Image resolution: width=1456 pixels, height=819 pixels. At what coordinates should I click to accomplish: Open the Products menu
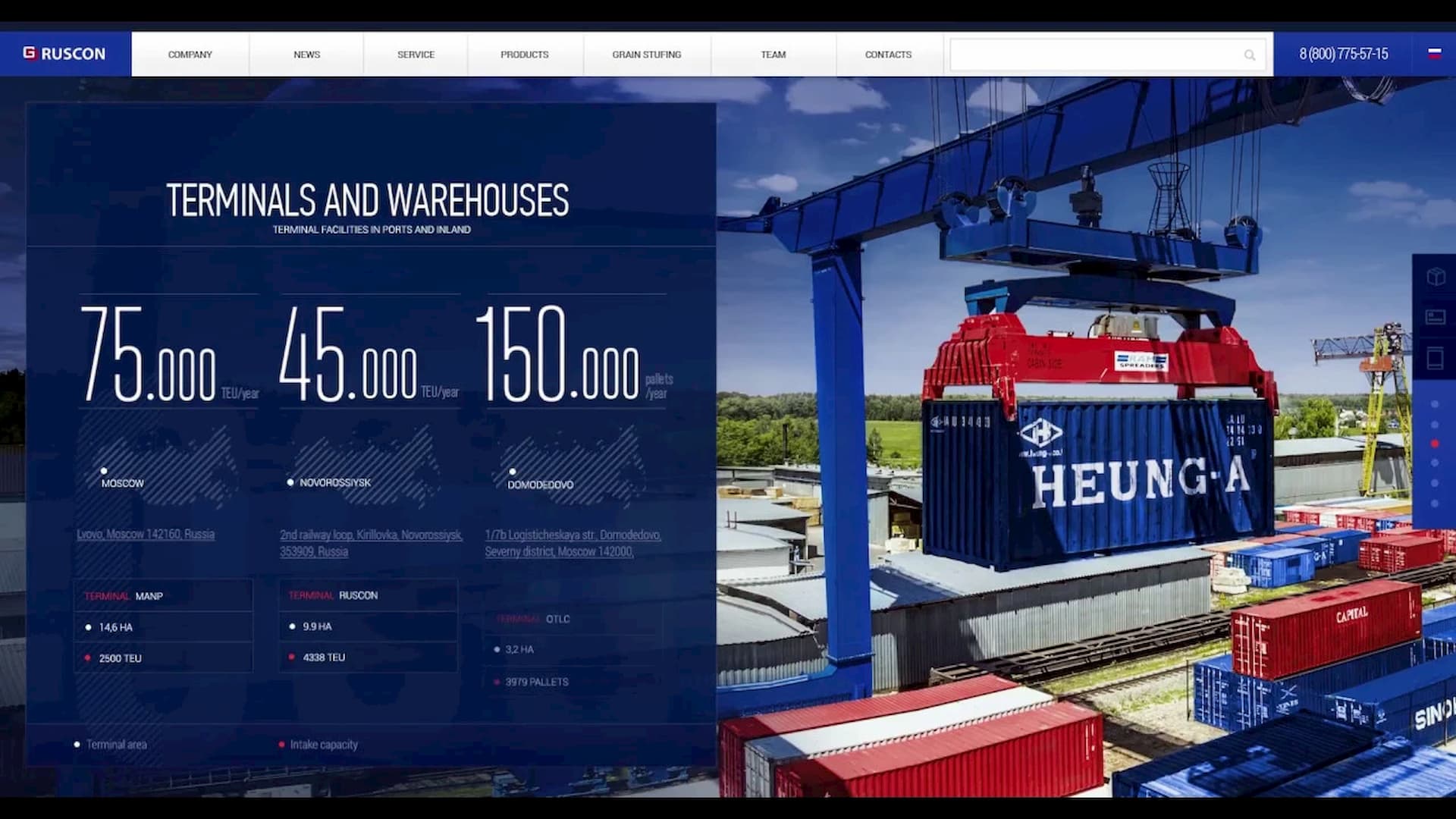[524, 55]
